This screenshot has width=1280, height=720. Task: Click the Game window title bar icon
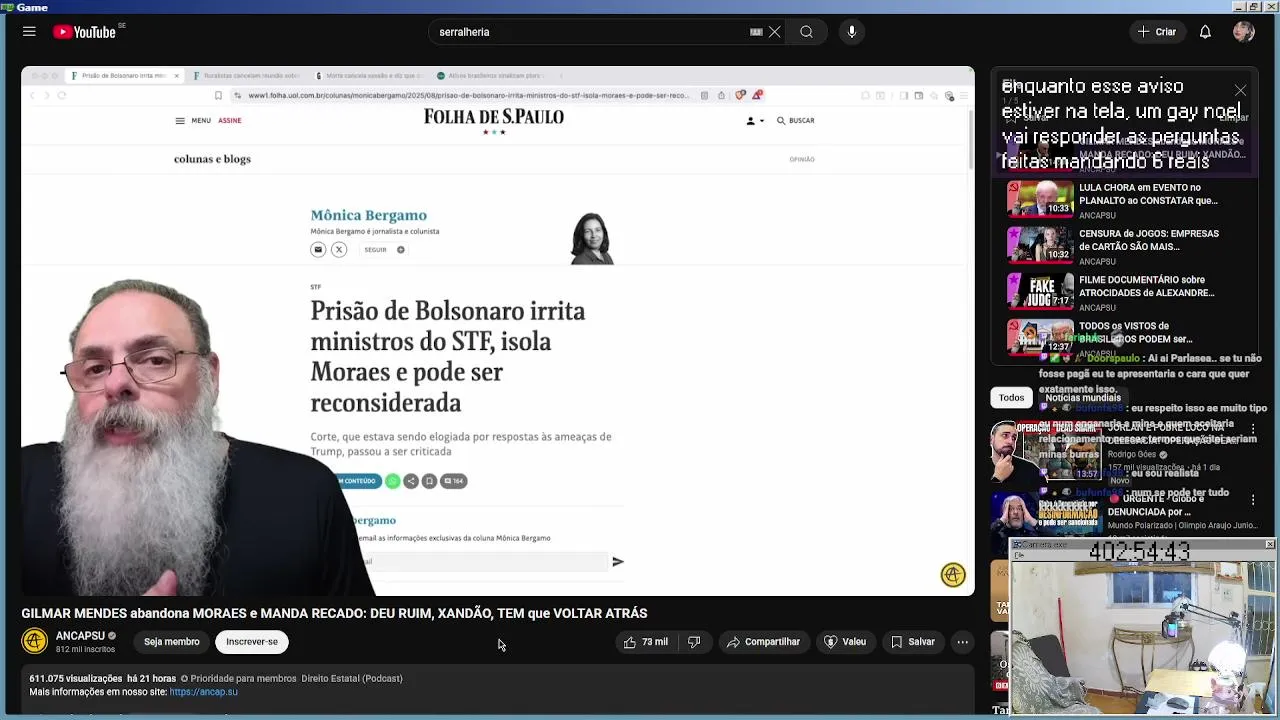pos(7,7)
